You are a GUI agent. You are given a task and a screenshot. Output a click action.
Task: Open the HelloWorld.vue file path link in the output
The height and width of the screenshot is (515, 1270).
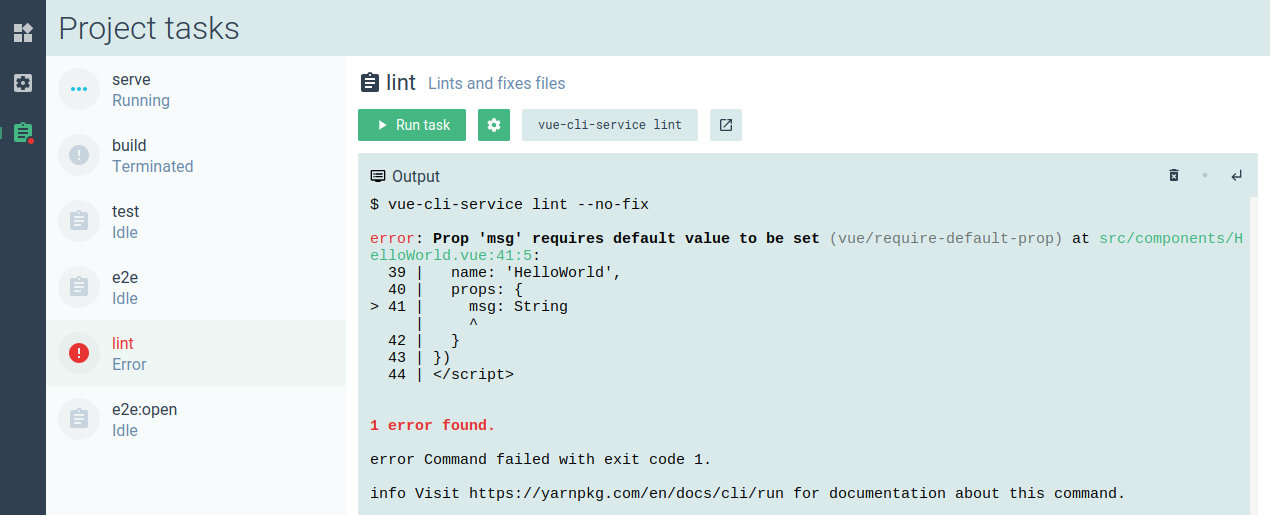[1170, 239]
